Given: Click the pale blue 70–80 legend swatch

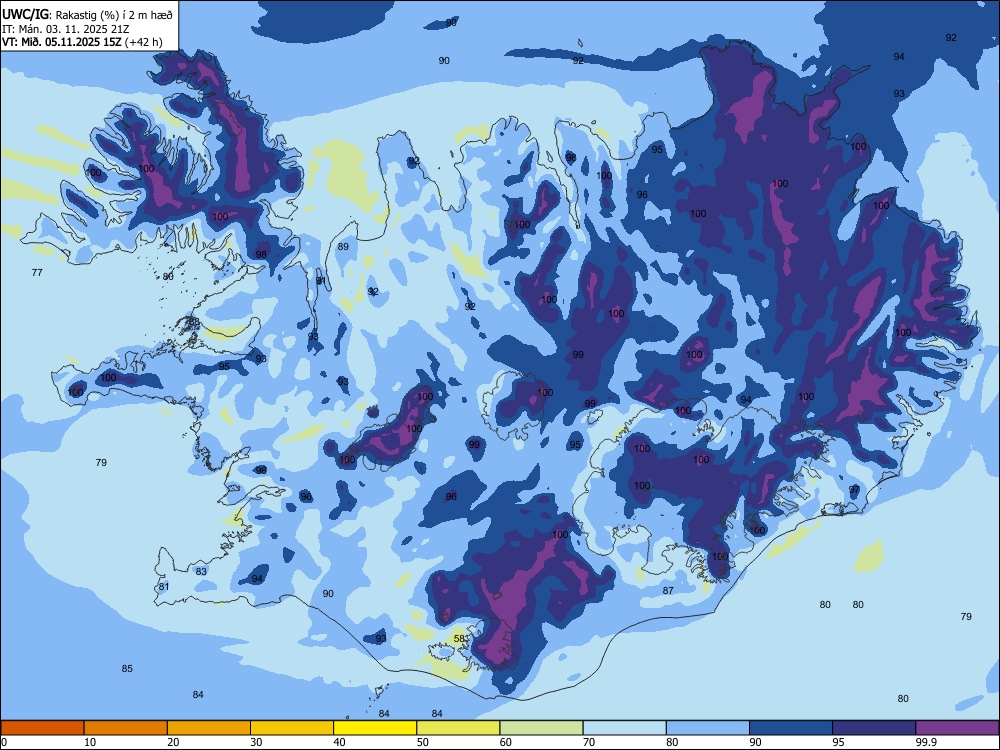Looking at the screenshot, I should [624, 728].
